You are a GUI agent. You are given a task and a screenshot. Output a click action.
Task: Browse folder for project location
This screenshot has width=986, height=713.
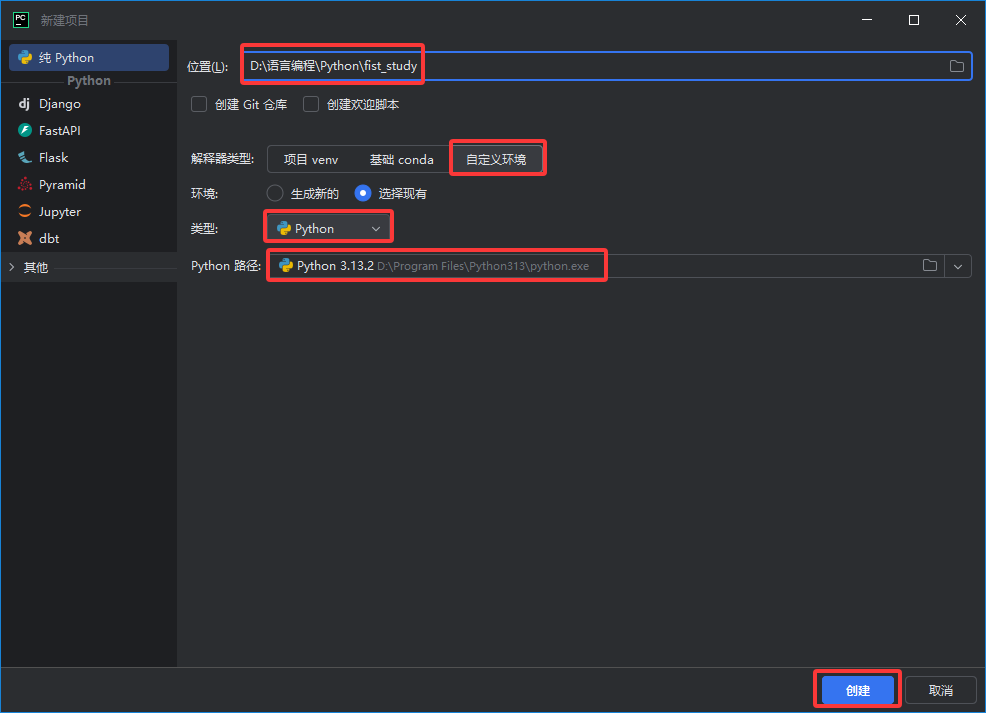pyautogui.click(x=956, y=66)
